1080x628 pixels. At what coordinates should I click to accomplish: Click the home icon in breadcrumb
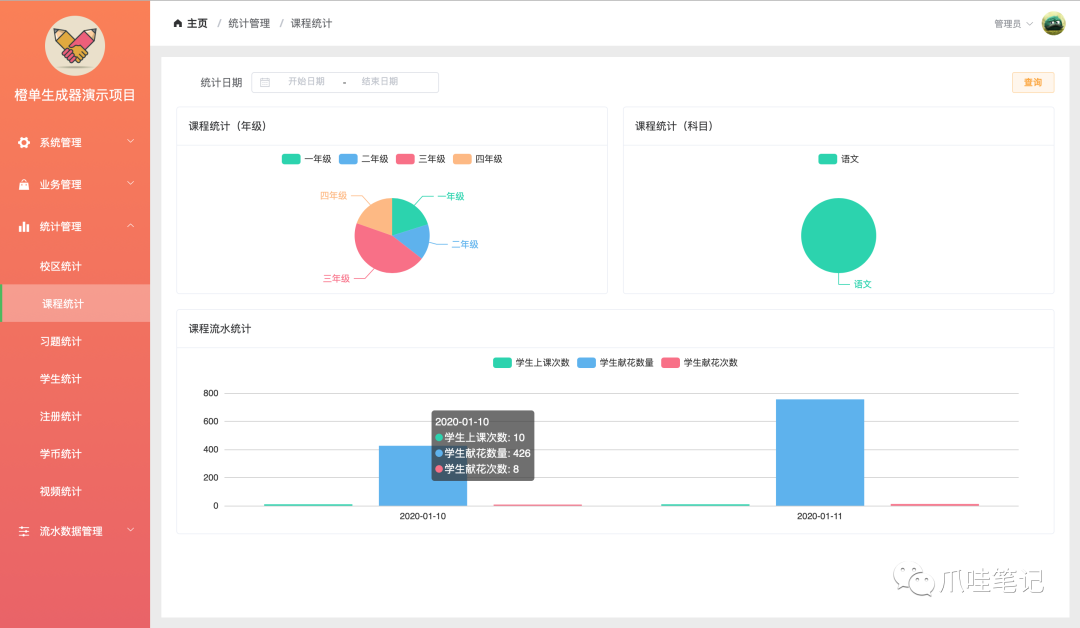tap(178, 23)
